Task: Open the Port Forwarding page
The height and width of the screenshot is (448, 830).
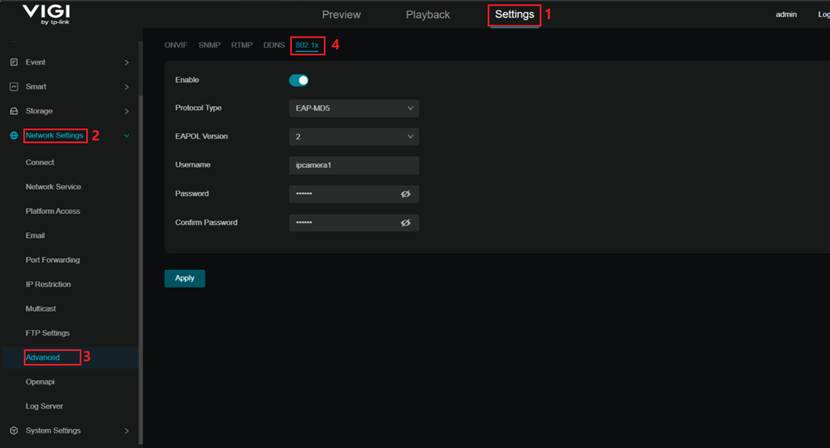Action: click(x=52, y=260)
